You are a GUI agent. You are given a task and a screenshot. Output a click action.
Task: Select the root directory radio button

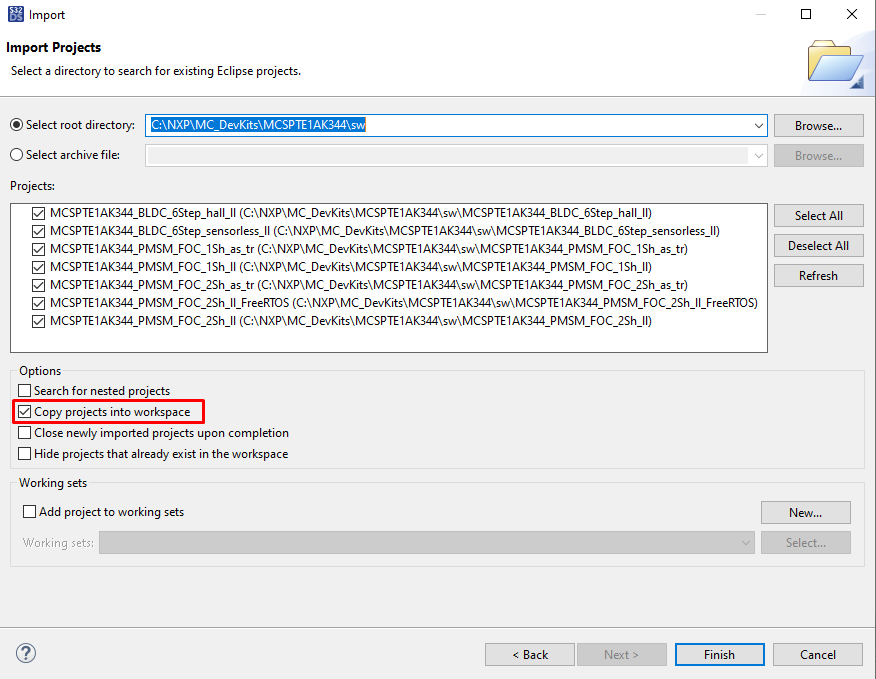click(16, 125)
